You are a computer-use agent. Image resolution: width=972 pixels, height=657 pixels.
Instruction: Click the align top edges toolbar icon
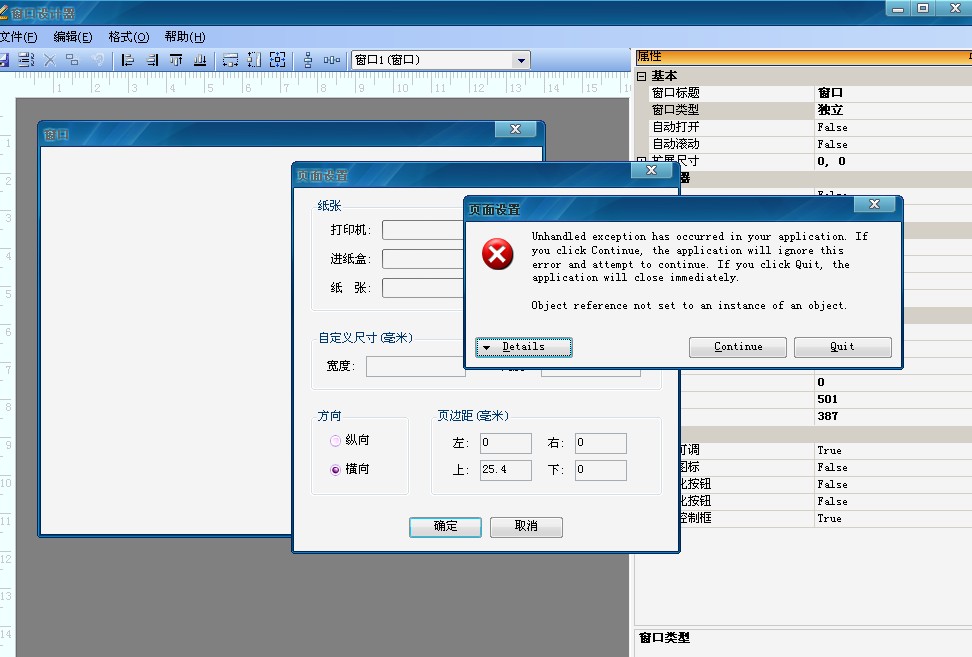pos(176,60)
